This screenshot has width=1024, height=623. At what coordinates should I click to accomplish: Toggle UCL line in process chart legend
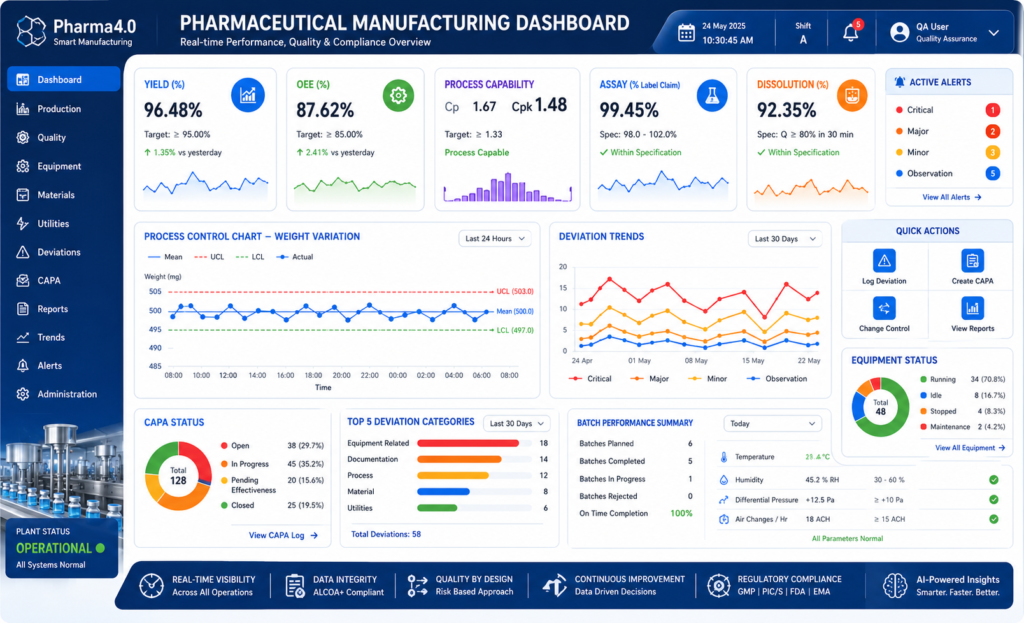pyautogui.click(x=209, y=257)
